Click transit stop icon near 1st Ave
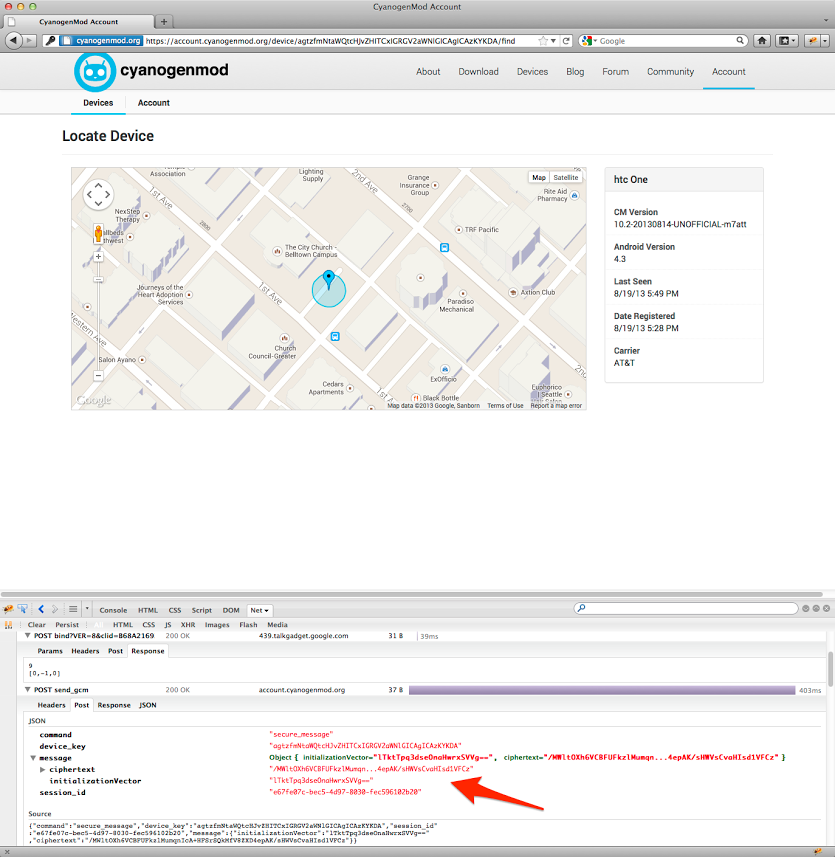The height and width of the screenshot is (857, 835). [335, 337]
